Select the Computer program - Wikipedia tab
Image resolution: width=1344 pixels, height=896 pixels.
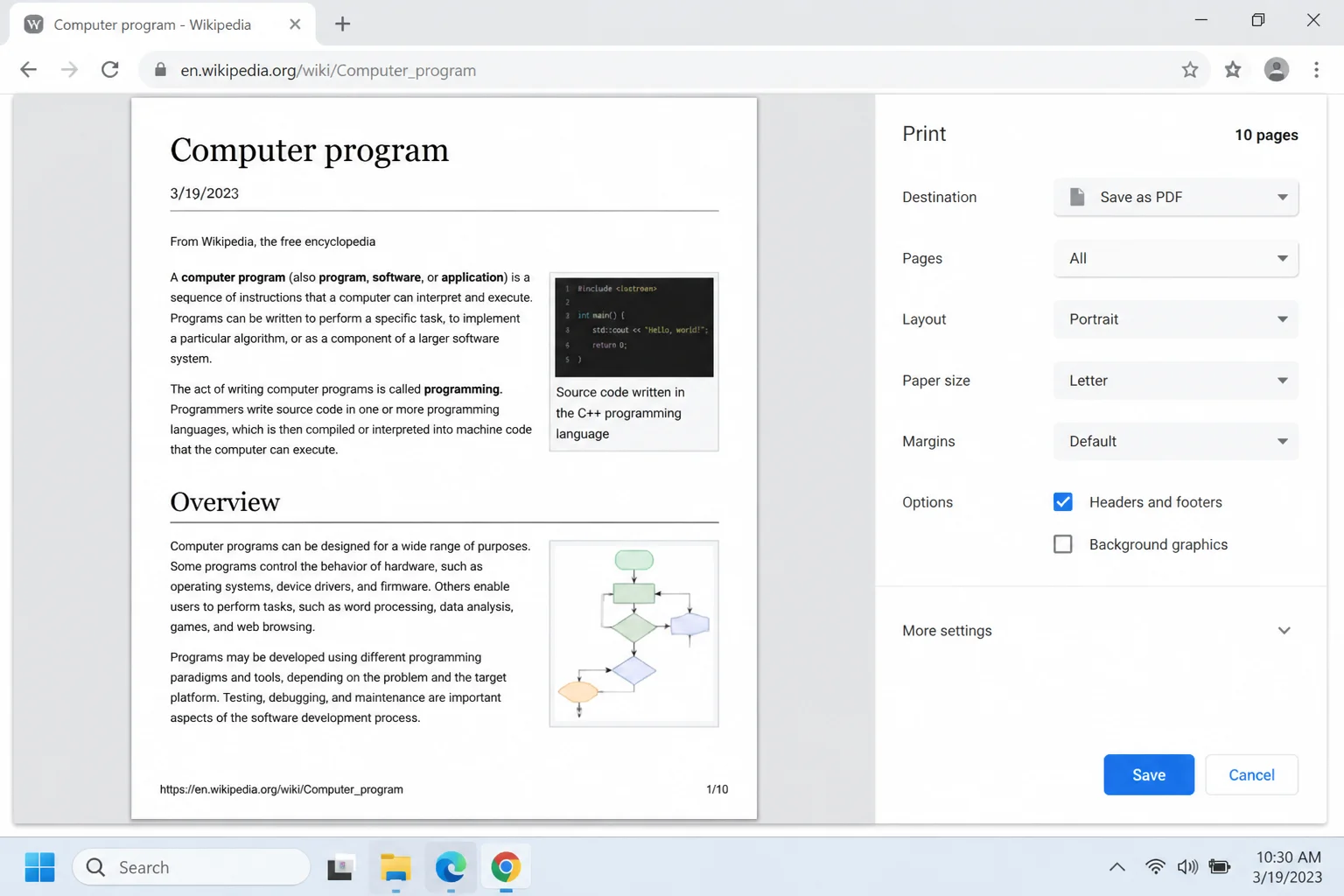(163, 24)
